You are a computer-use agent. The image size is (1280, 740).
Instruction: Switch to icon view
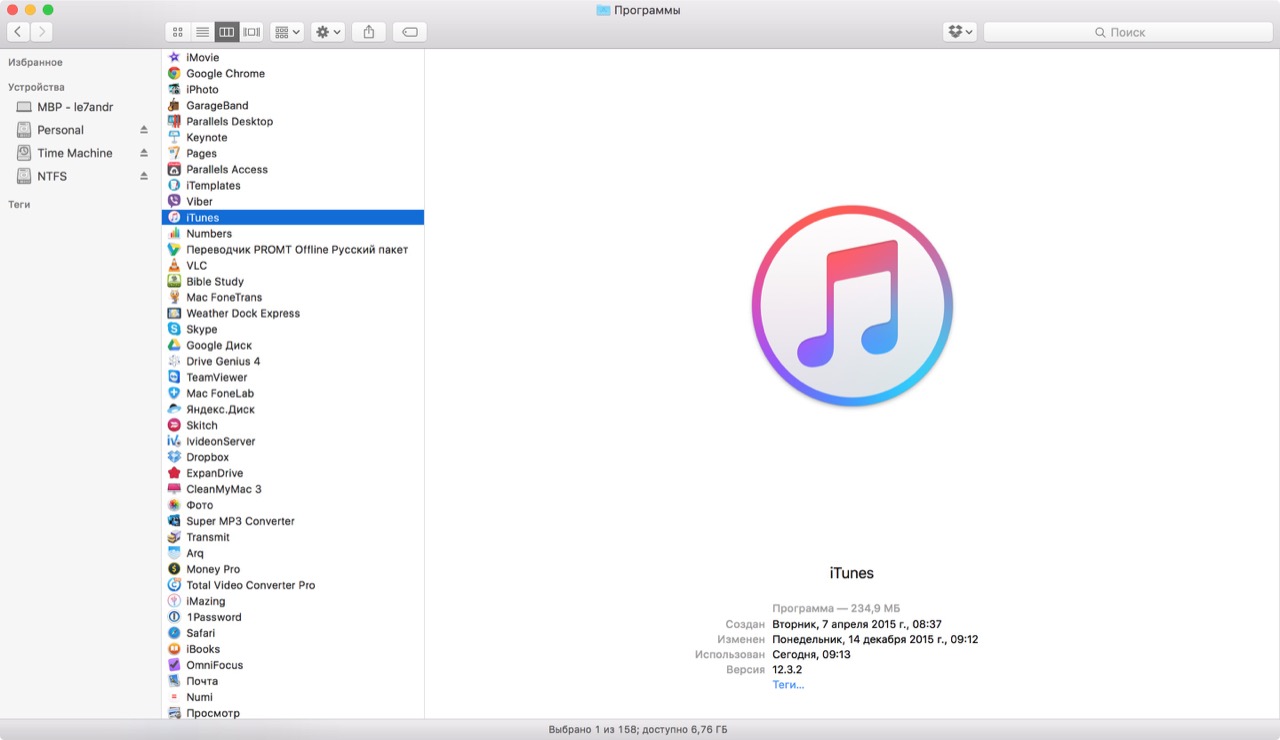click(177, 32)
